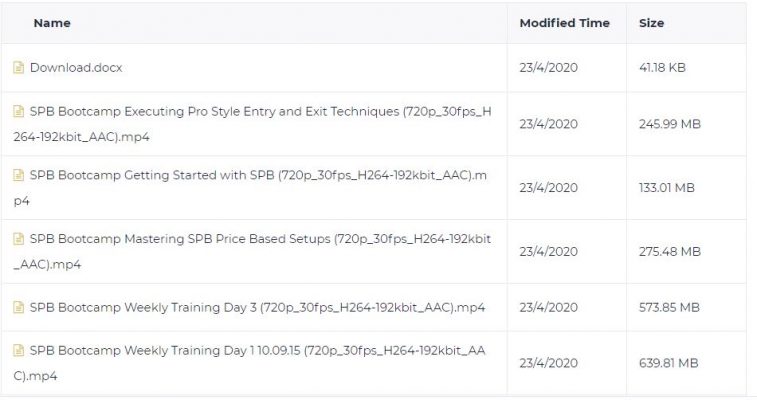
Task: Open Weekly Training Day 1 10.09.15 video
Action: (x=250, y=363)
